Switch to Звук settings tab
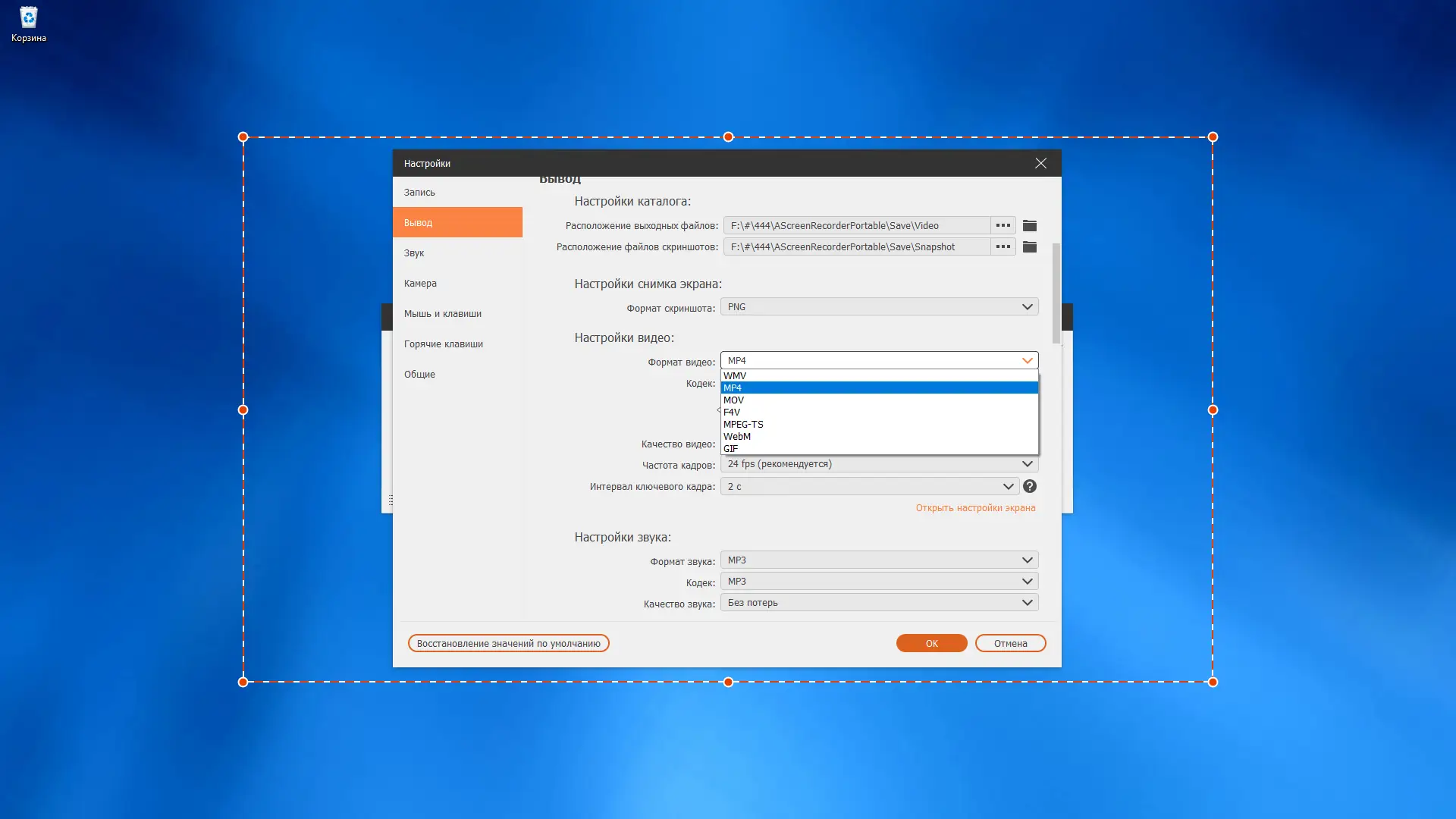The height and width of the screenshot is (819, 1456). [414, 253]
